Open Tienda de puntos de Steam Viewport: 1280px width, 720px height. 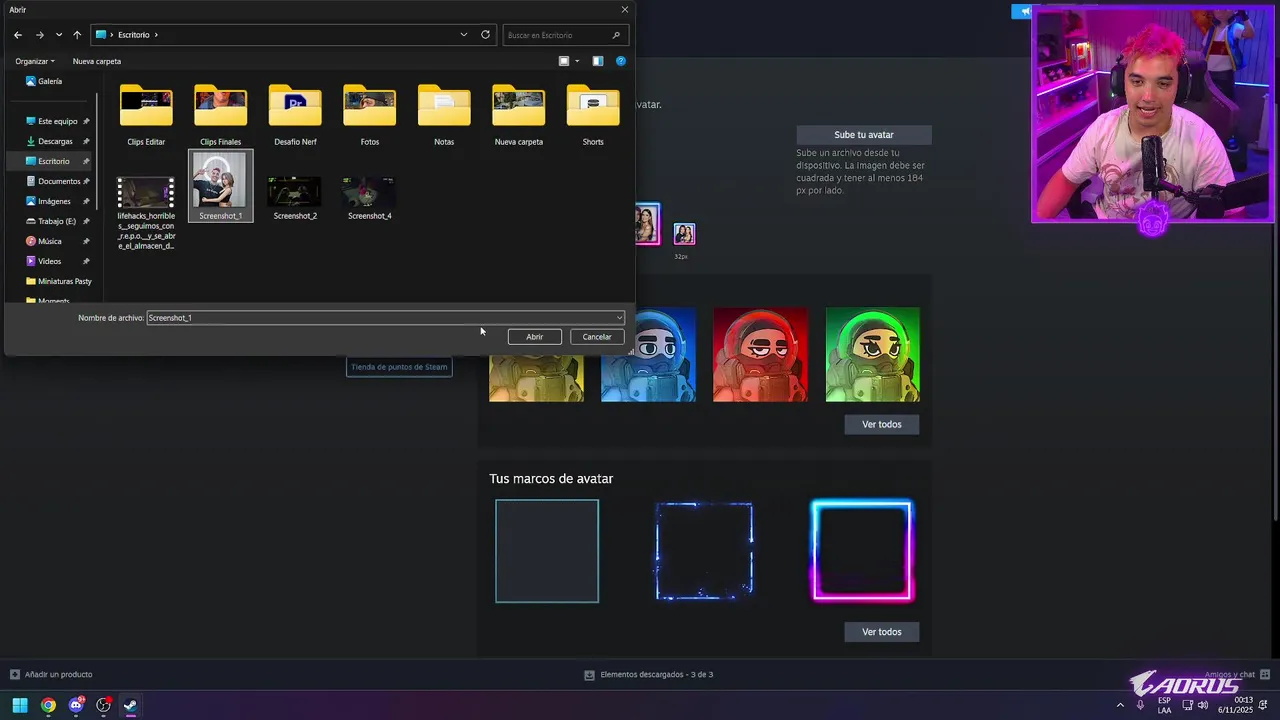pos(399,367)
